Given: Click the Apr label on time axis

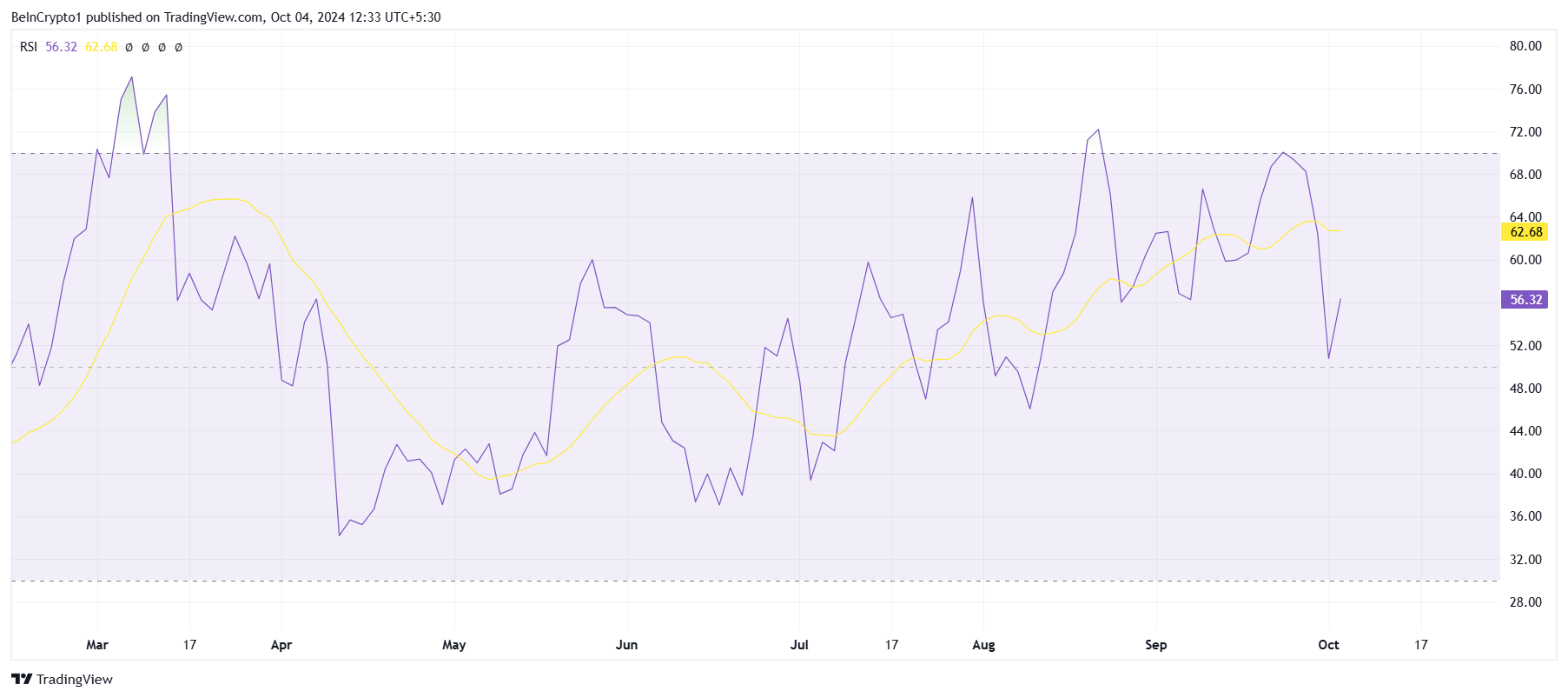Looking at the screenshot, I should (281, 645).
